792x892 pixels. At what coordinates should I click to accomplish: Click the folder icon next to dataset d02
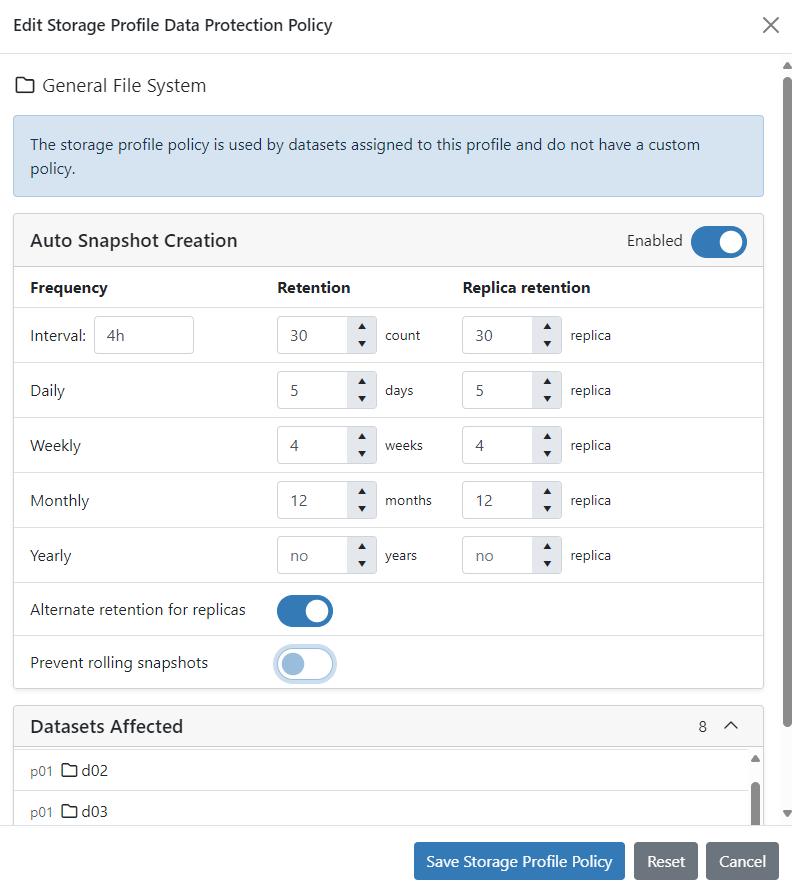click(x=69, y=770)
